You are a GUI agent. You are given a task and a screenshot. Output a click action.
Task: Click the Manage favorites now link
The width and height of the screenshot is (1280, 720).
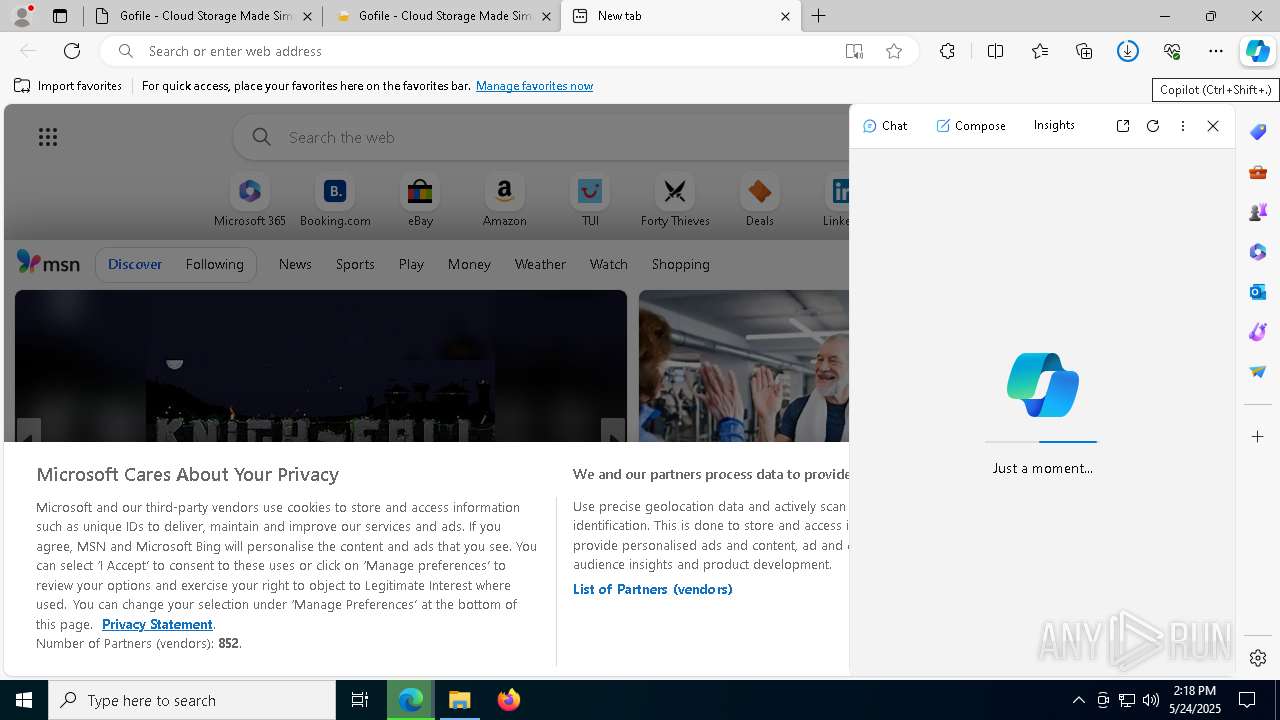tap(534, 86)
